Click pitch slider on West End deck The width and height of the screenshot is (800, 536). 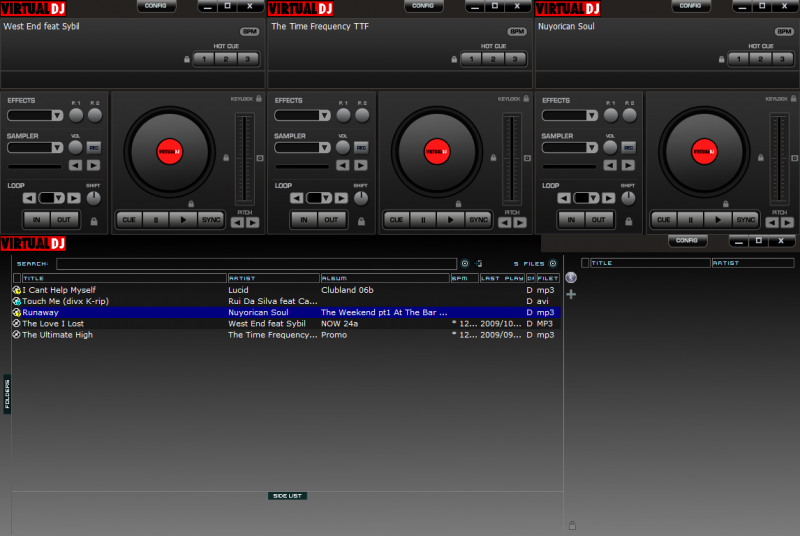(x=244, y=159)
